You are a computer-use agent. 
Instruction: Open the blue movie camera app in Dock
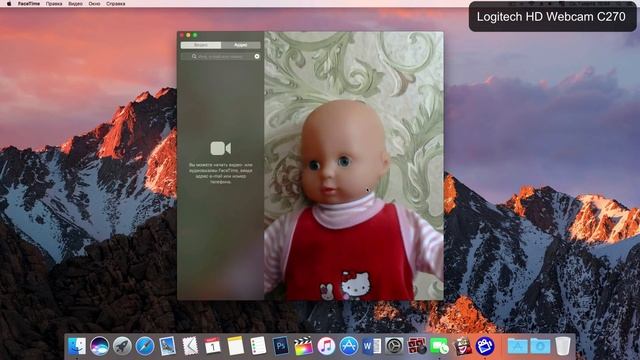tap(484, 346)
